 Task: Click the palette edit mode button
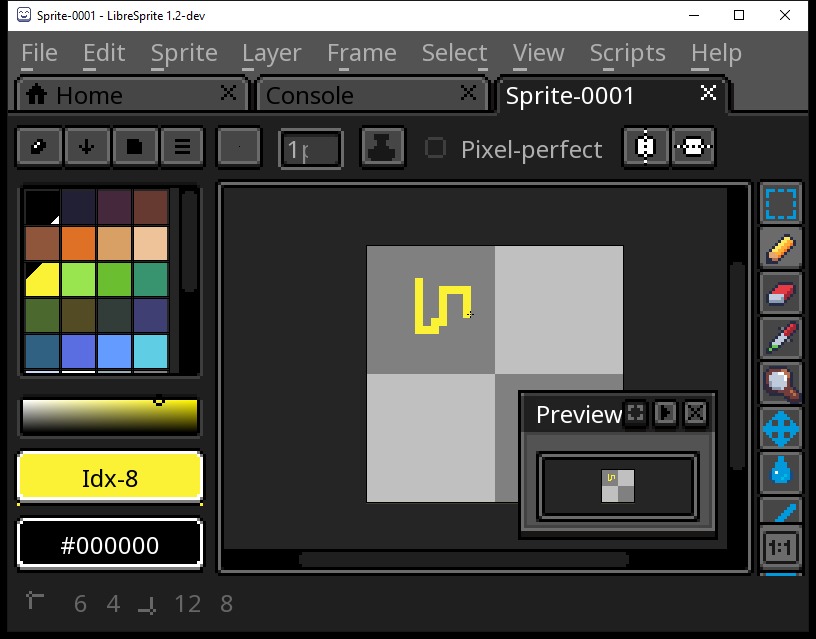click(x=40, y=147)
